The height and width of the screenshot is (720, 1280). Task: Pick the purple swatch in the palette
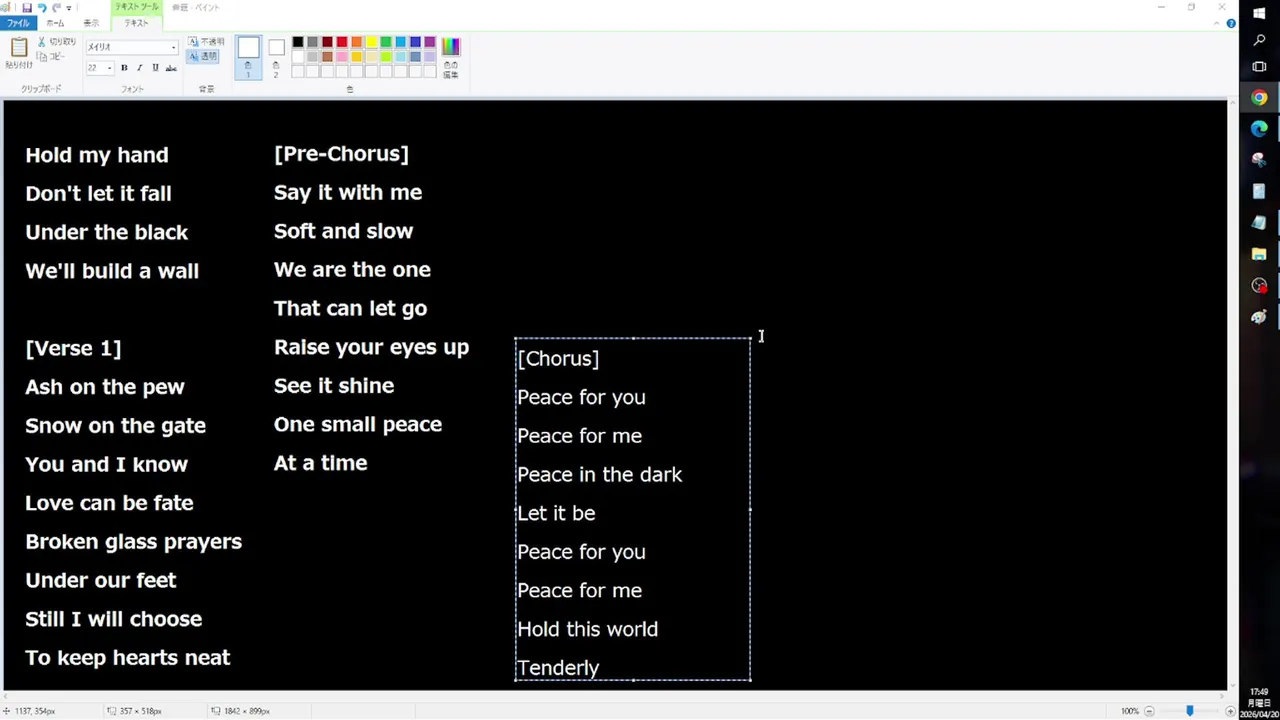coord(430,42)
